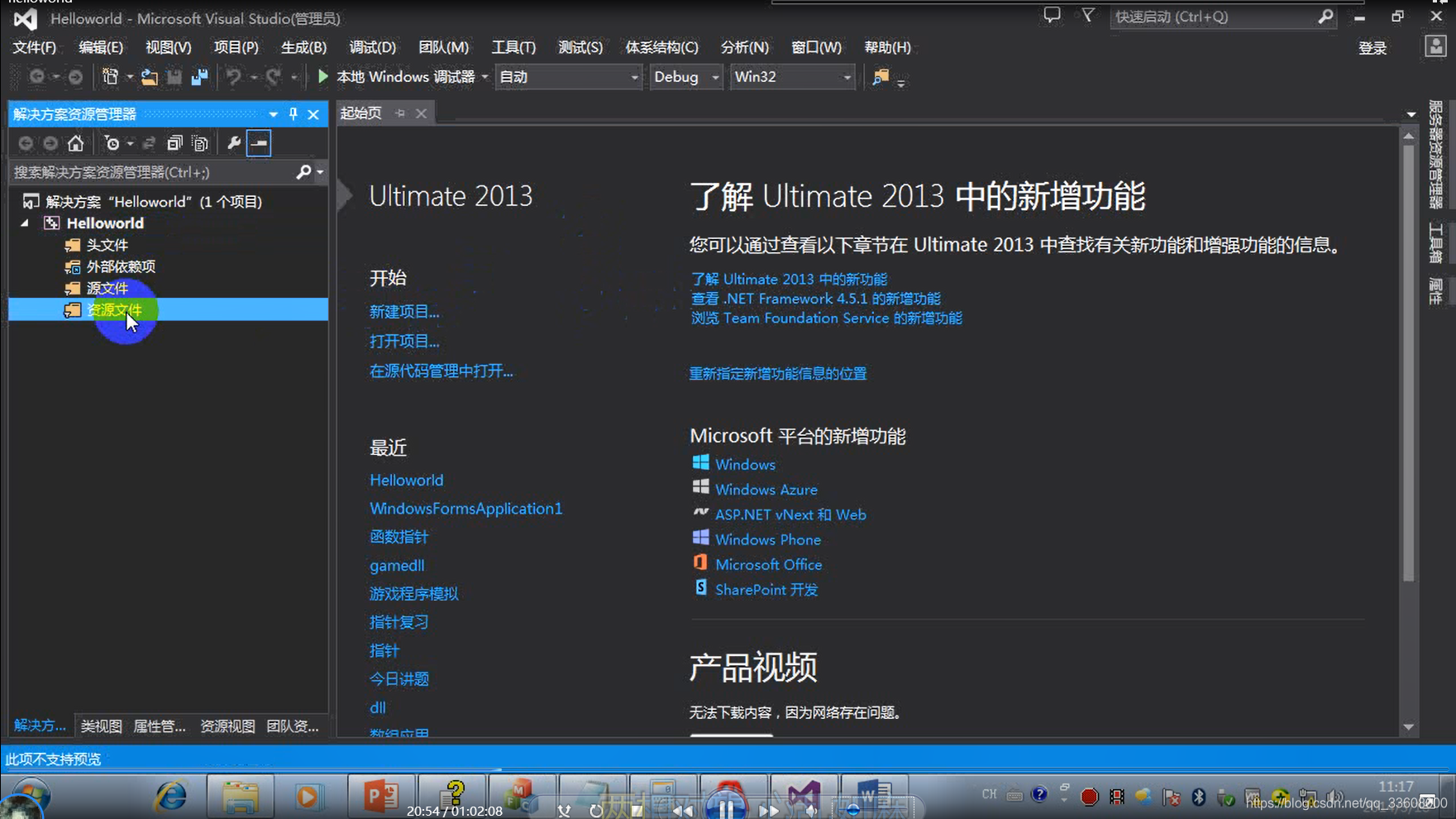Click 登录 to sign in
The image size is (1456, 819).
pyautogui.click(x=1372, y=48)
